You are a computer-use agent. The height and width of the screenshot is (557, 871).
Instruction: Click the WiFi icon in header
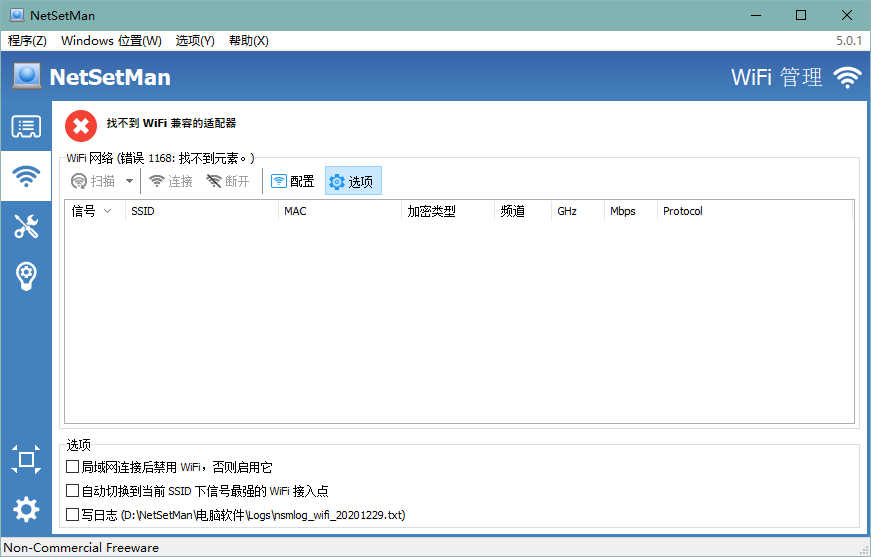pos(847,77)
